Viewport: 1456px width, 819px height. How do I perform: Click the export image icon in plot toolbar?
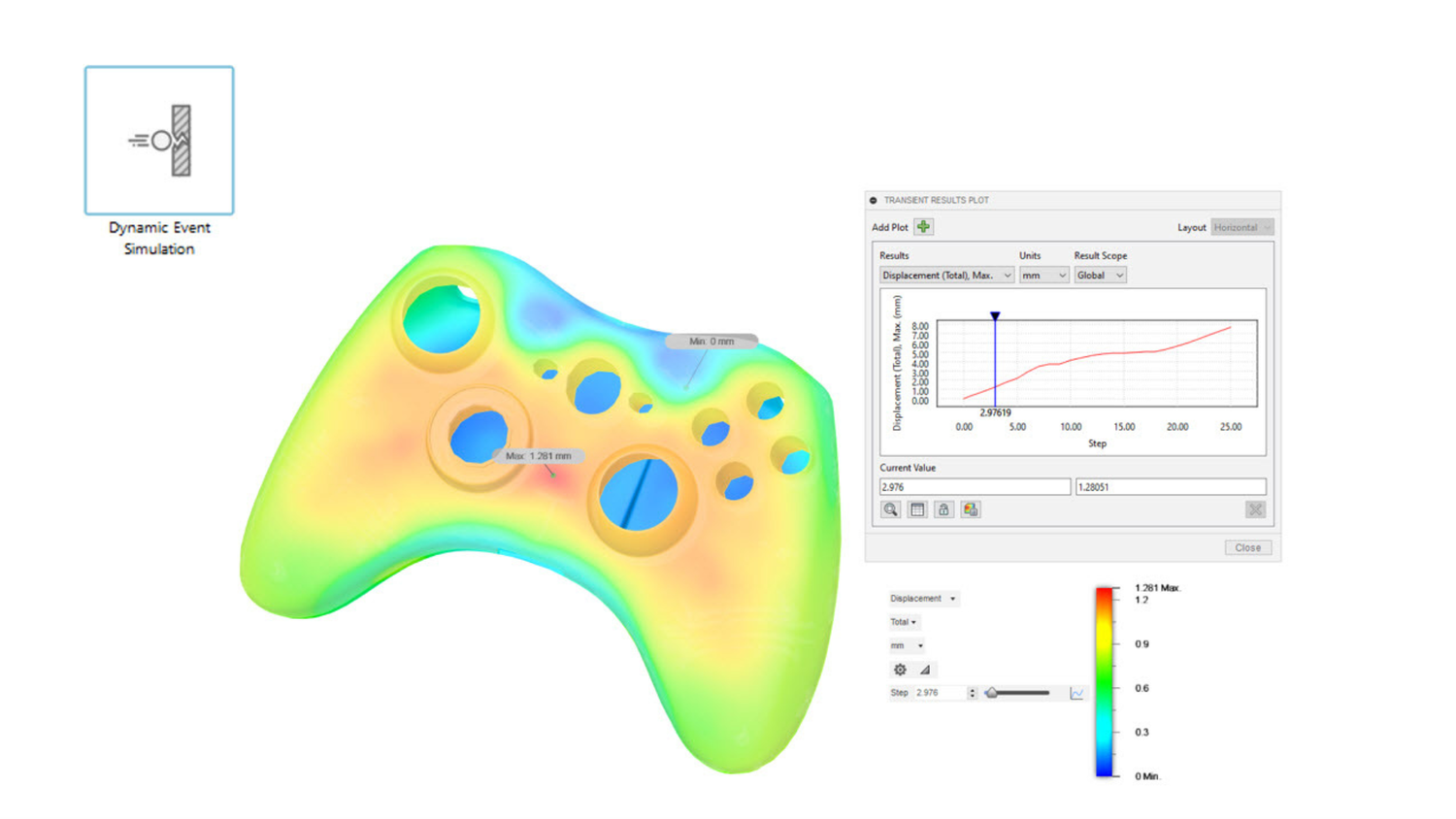click(x=969, y=508)
